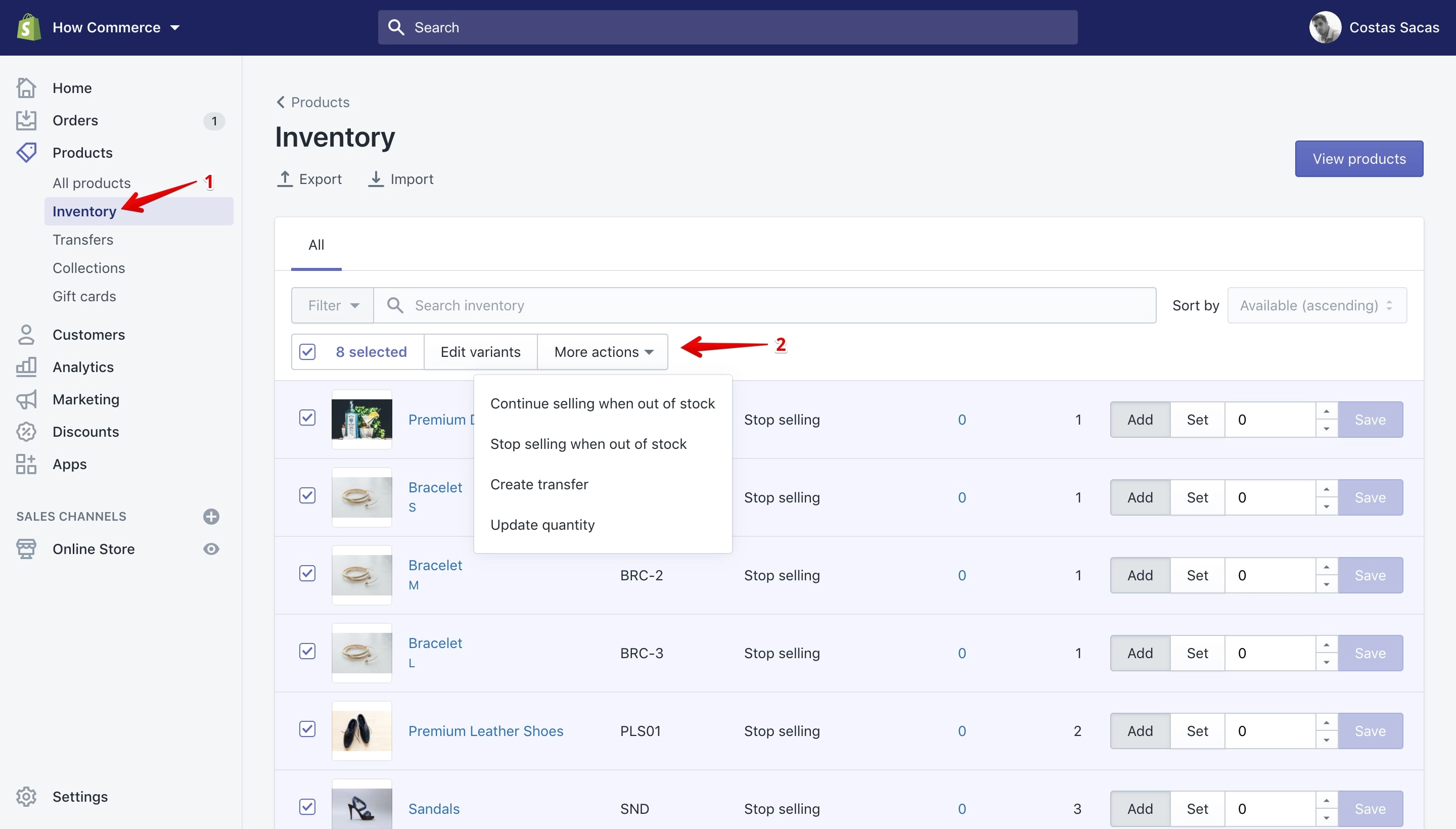Open the How Commerce store dropdown
This screenshot has width=1456, height=829.
(116, 27)
